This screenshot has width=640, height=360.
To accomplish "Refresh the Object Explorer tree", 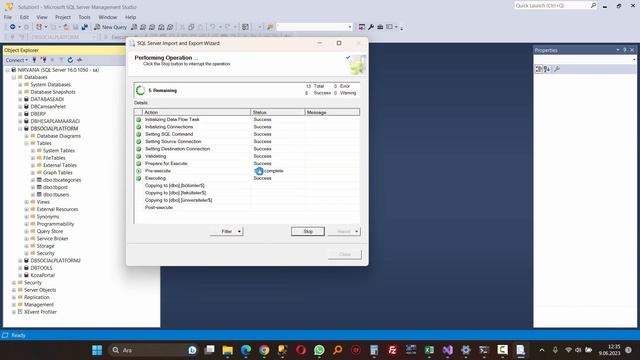I will tap(70, 60).
